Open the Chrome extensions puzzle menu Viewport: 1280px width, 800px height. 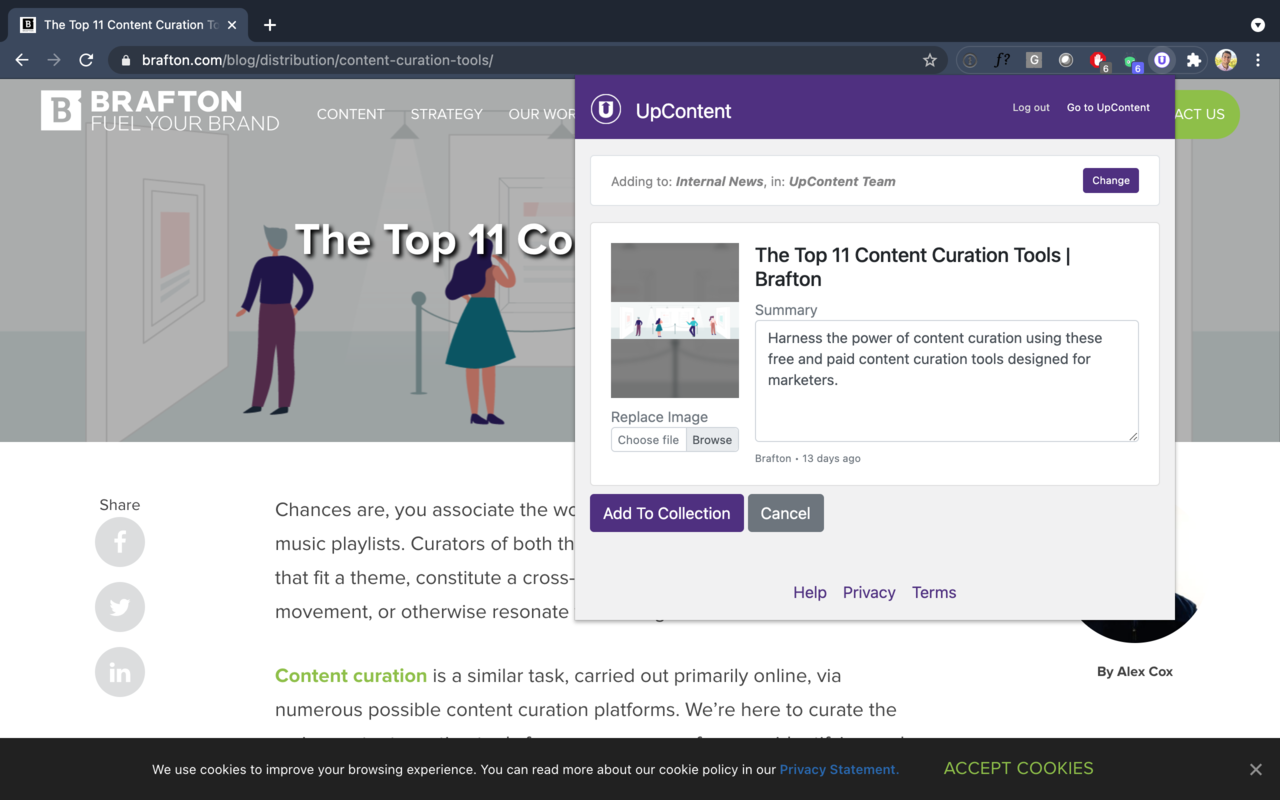1193,60
